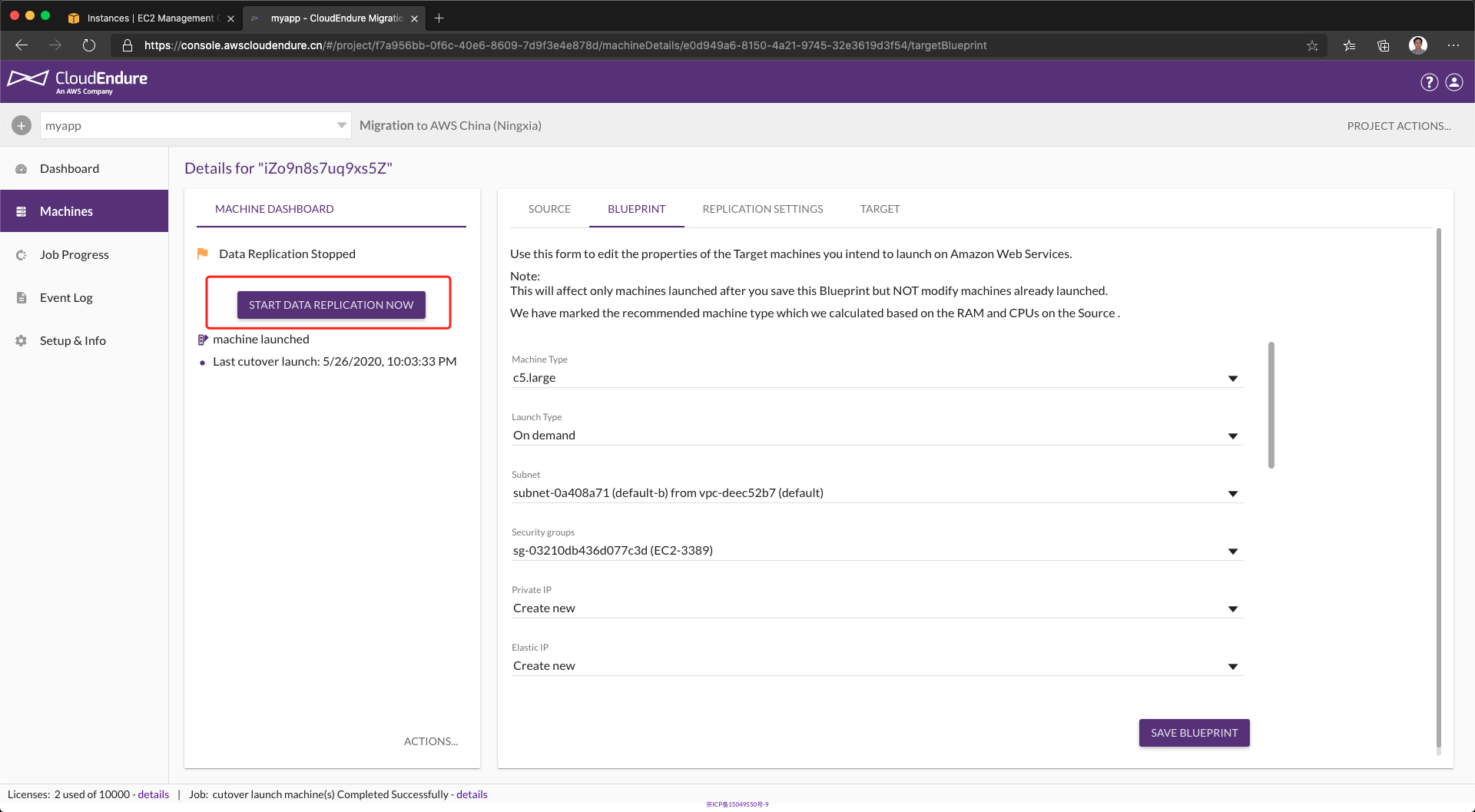Open the user account icon menu

click(1454, 82)
